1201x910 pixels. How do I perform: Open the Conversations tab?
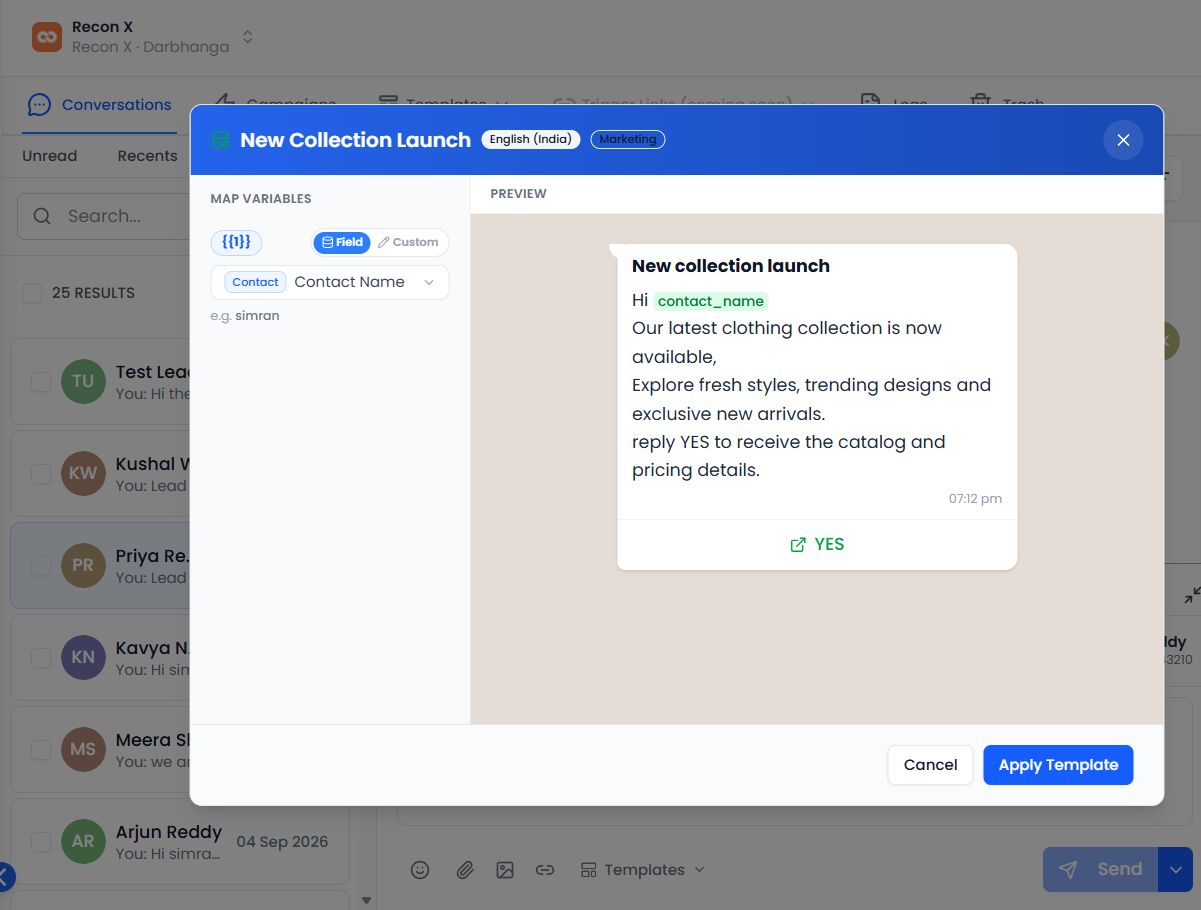[x=99, y=105]
